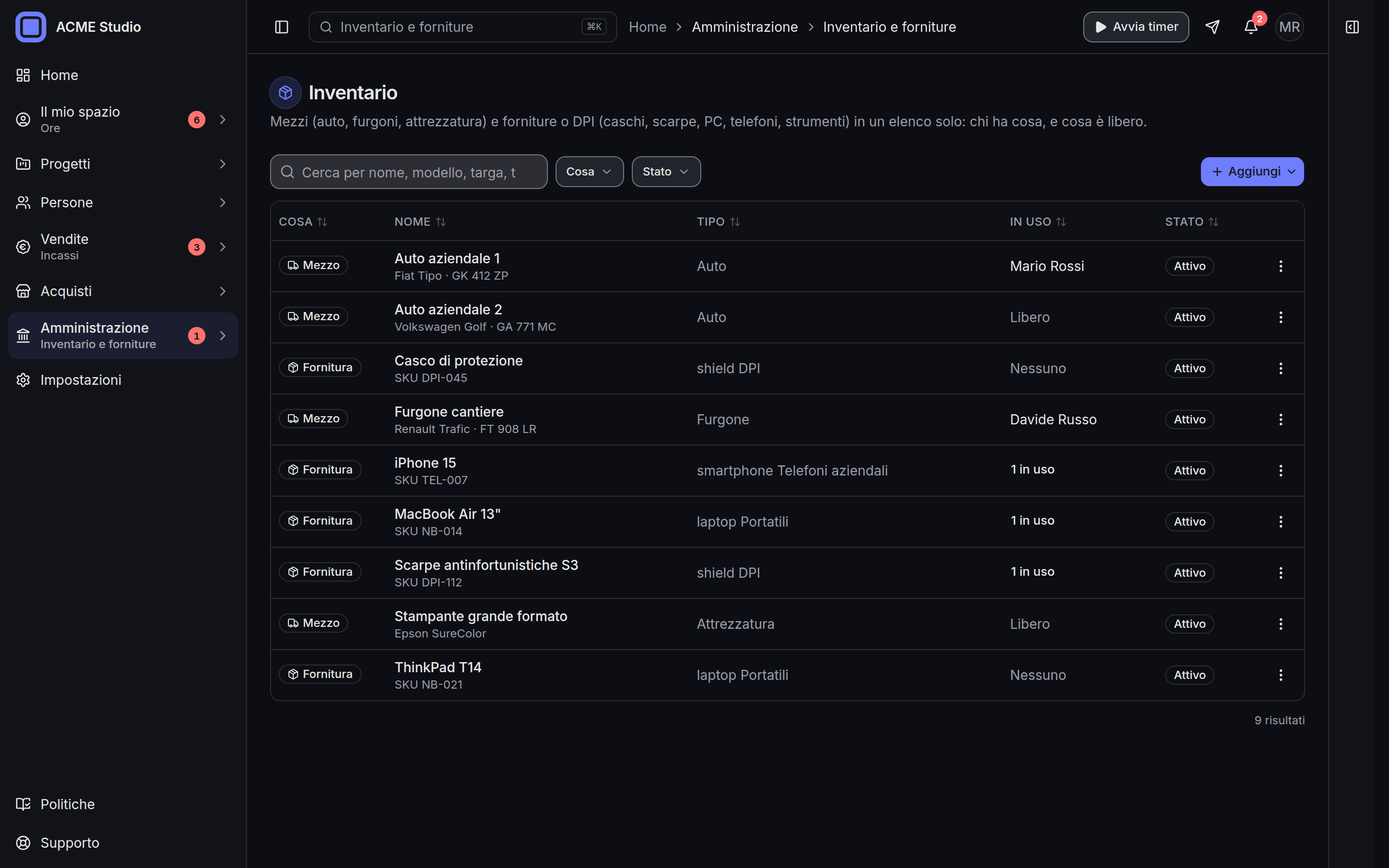
Task: Sort table by the NOME column
Action: pyautogui.click(x=420, y=222)
